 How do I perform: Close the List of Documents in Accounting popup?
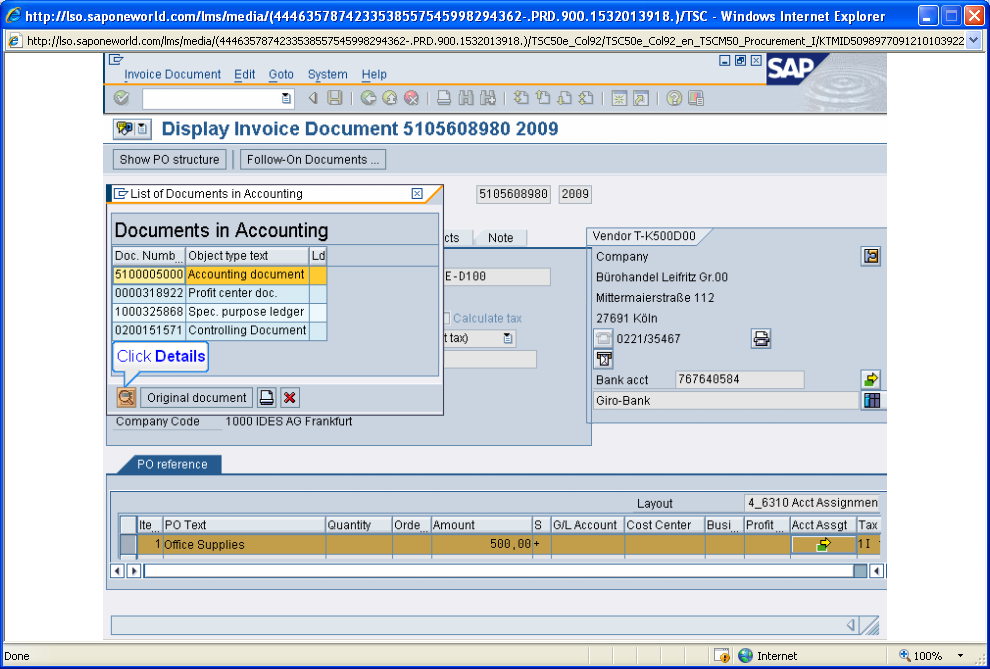(x=417, y=194)
